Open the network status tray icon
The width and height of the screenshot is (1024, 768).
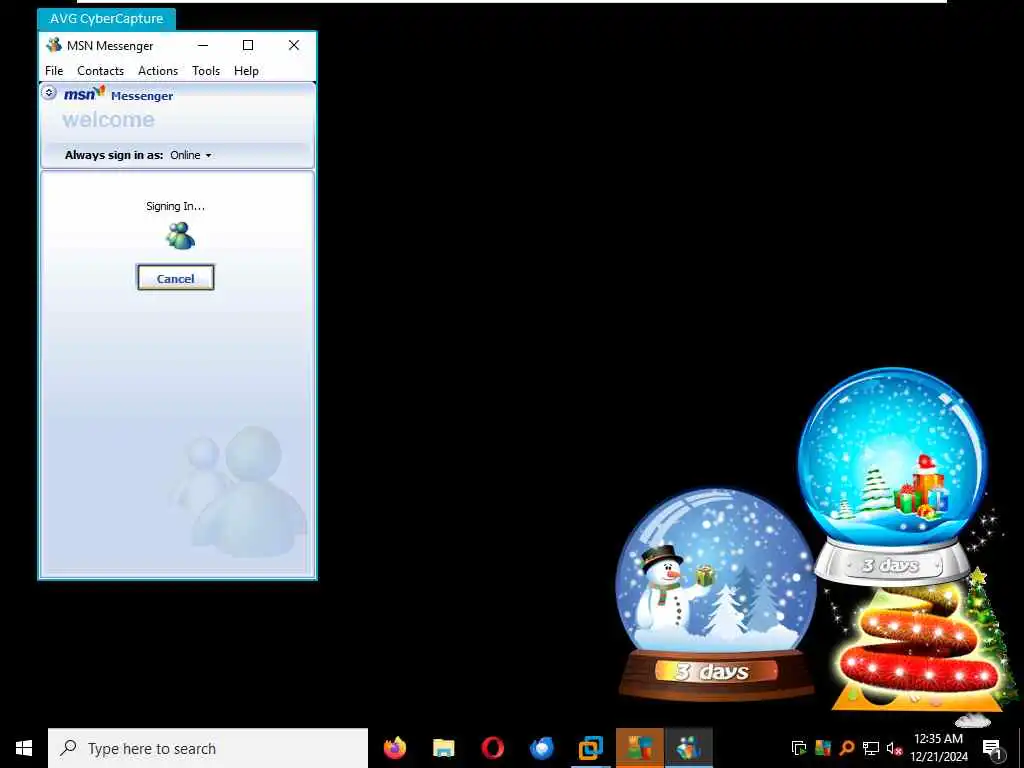[x=871, y=748]
